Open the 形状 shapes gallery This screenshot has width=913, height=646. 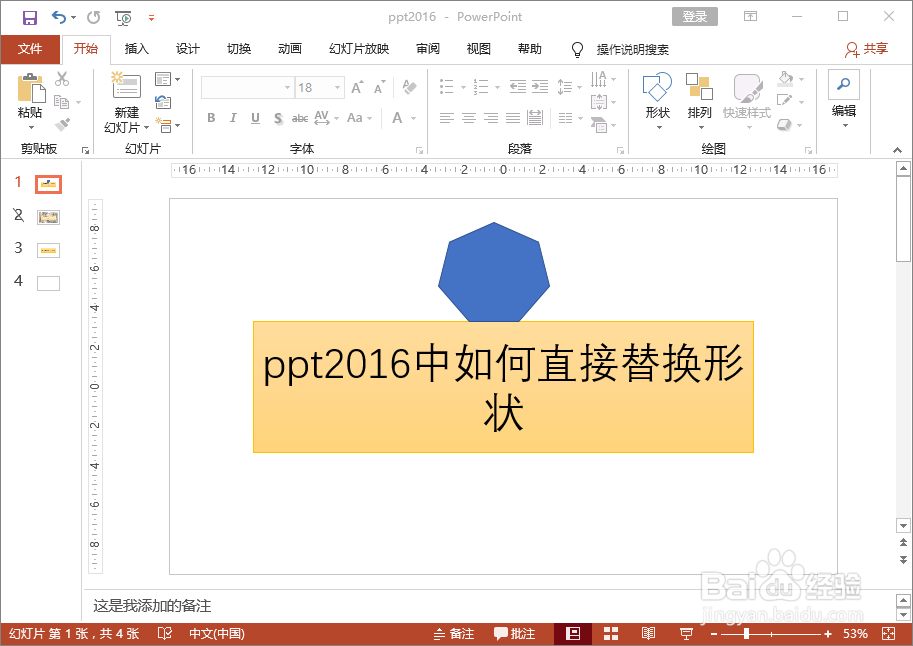(657, 100)
